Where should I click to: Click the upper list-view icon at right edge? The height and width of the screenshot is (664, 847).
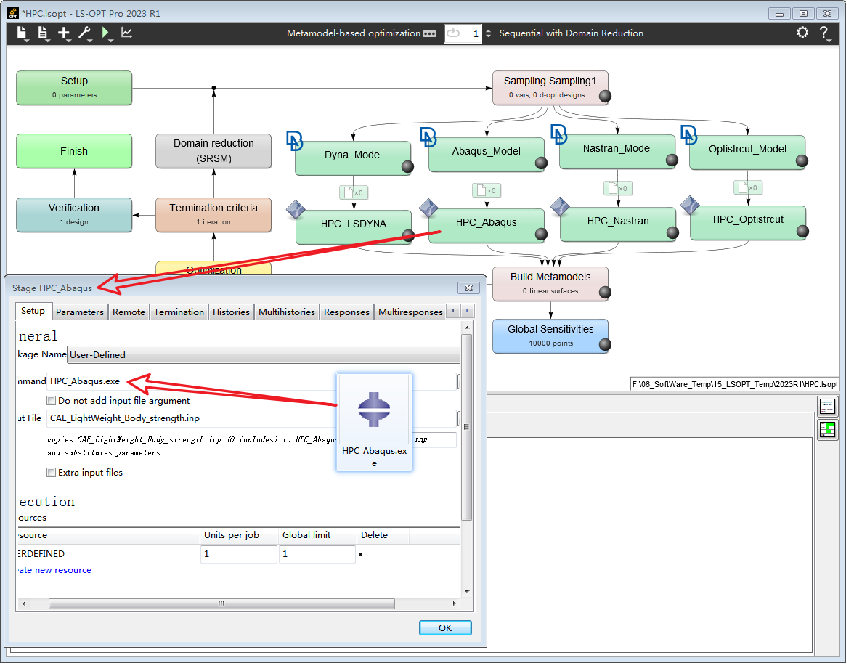click(x=827, y=406)
